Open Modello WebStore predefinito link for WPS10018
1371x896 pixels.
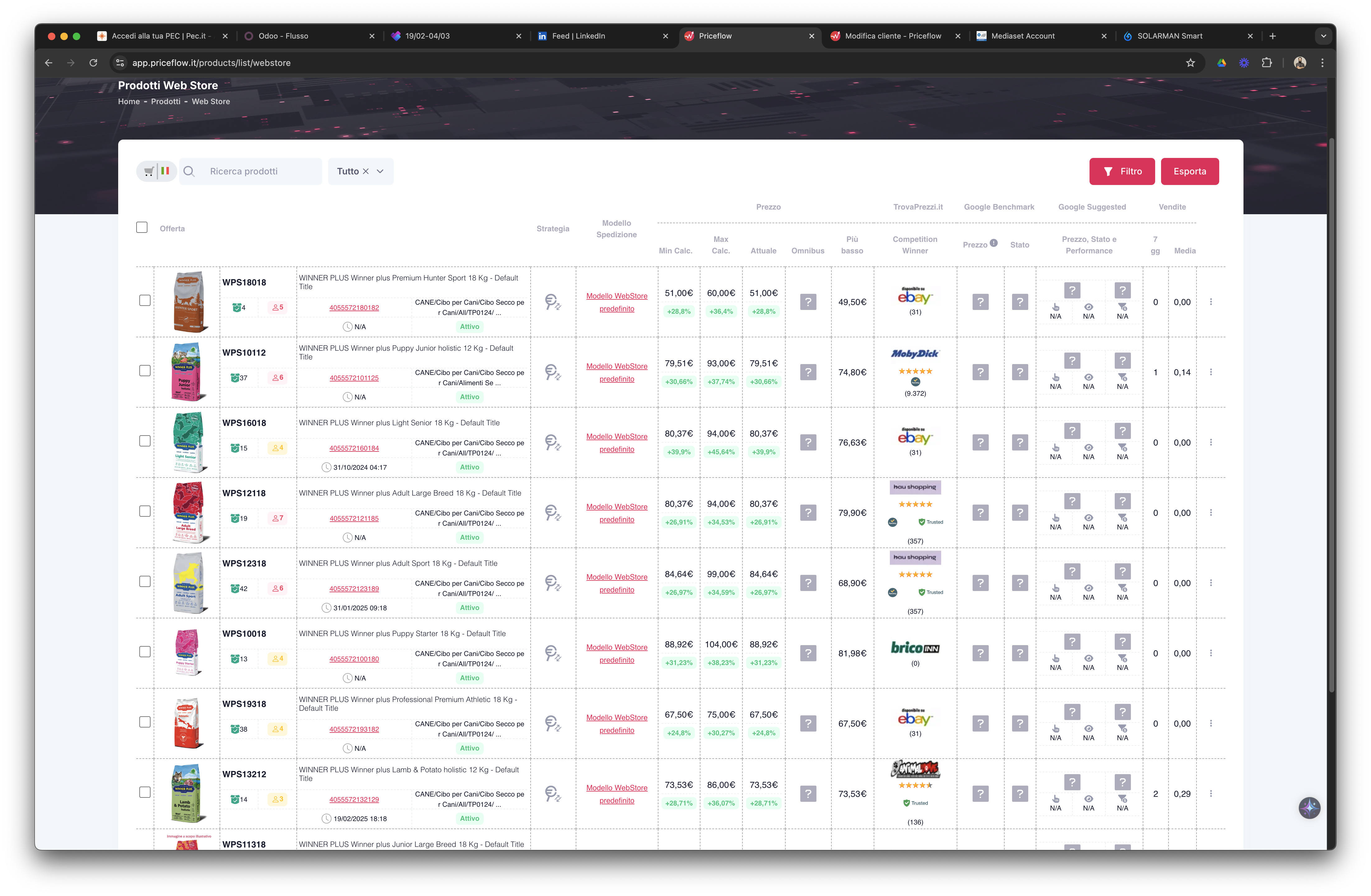point(616,654)
